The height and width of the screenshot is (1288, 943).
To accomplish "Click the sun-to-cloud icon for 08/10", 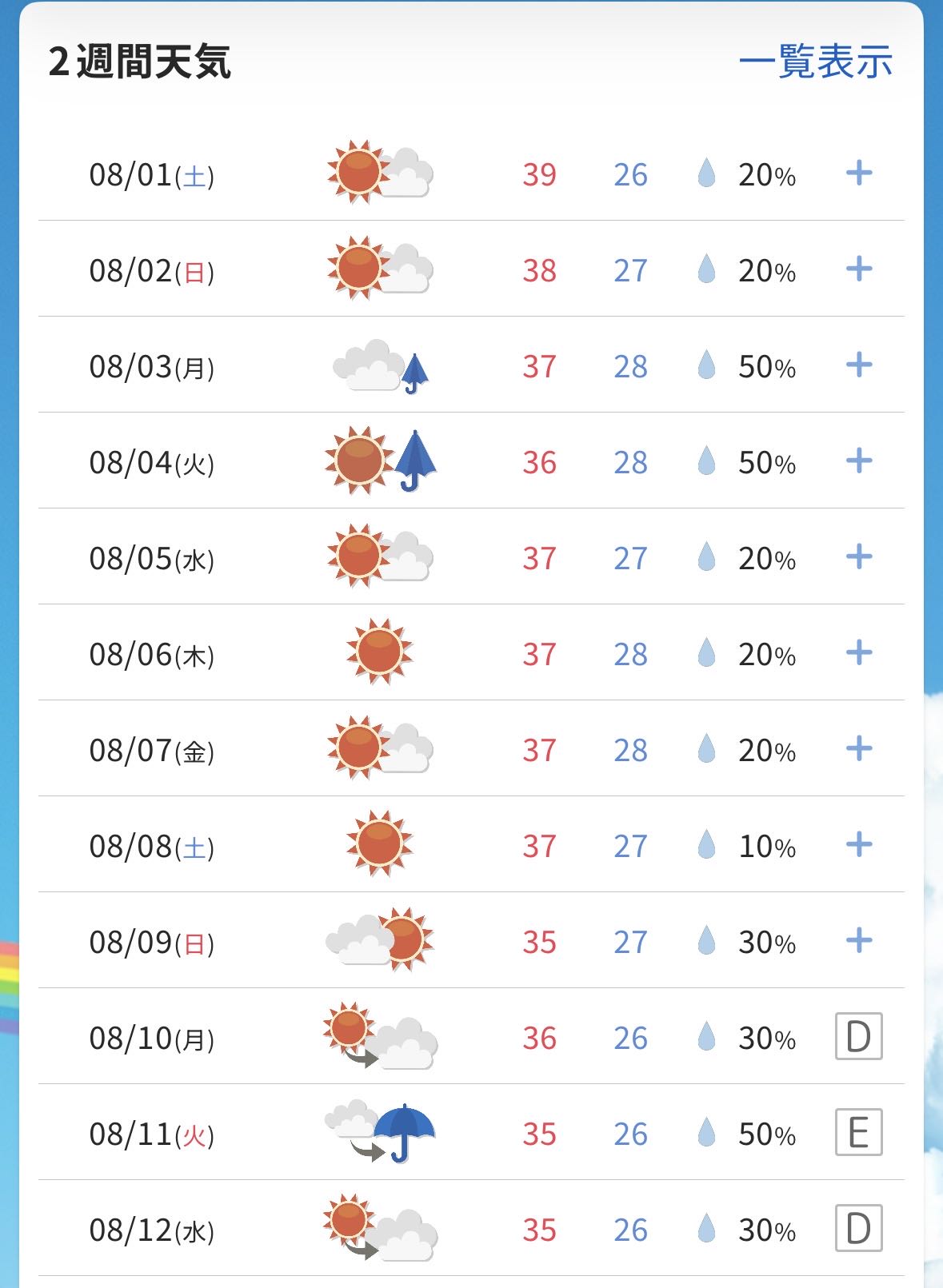I will pyautogui.click(x=381, y=1036).
